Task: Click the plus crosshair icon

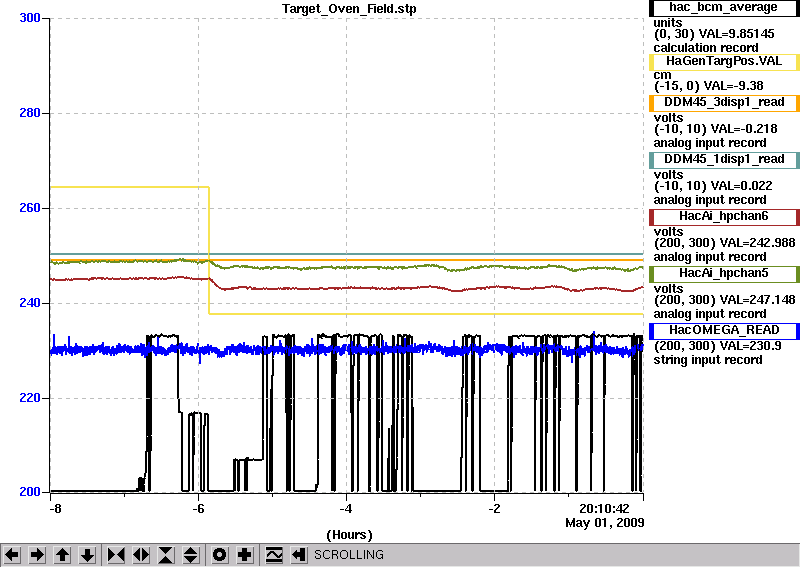Action: (x=244, y=555)
